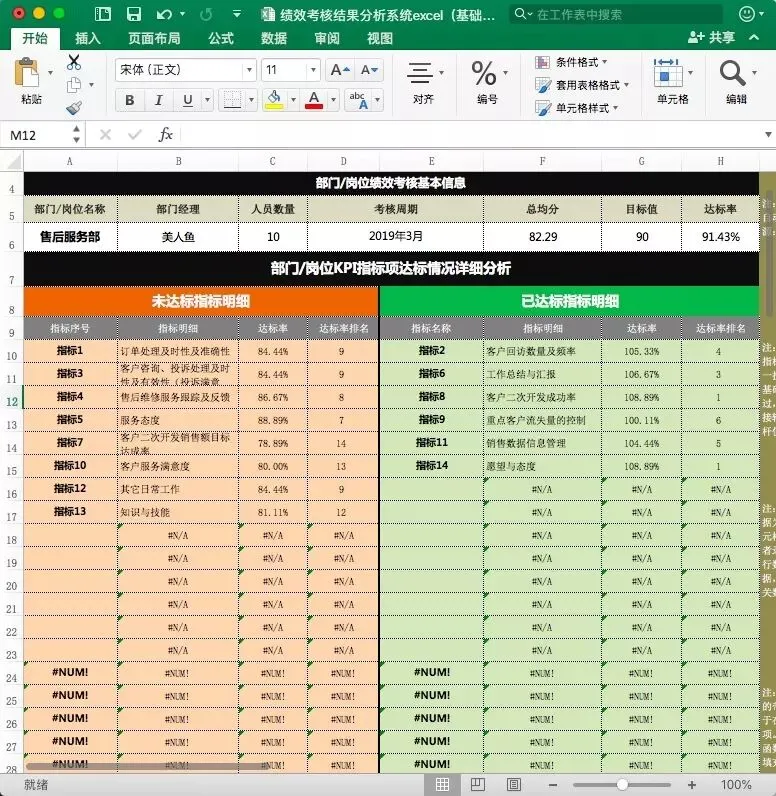
Task: Expand fill color options arrow
Action: pyautogui.click(x=293, y=100)
